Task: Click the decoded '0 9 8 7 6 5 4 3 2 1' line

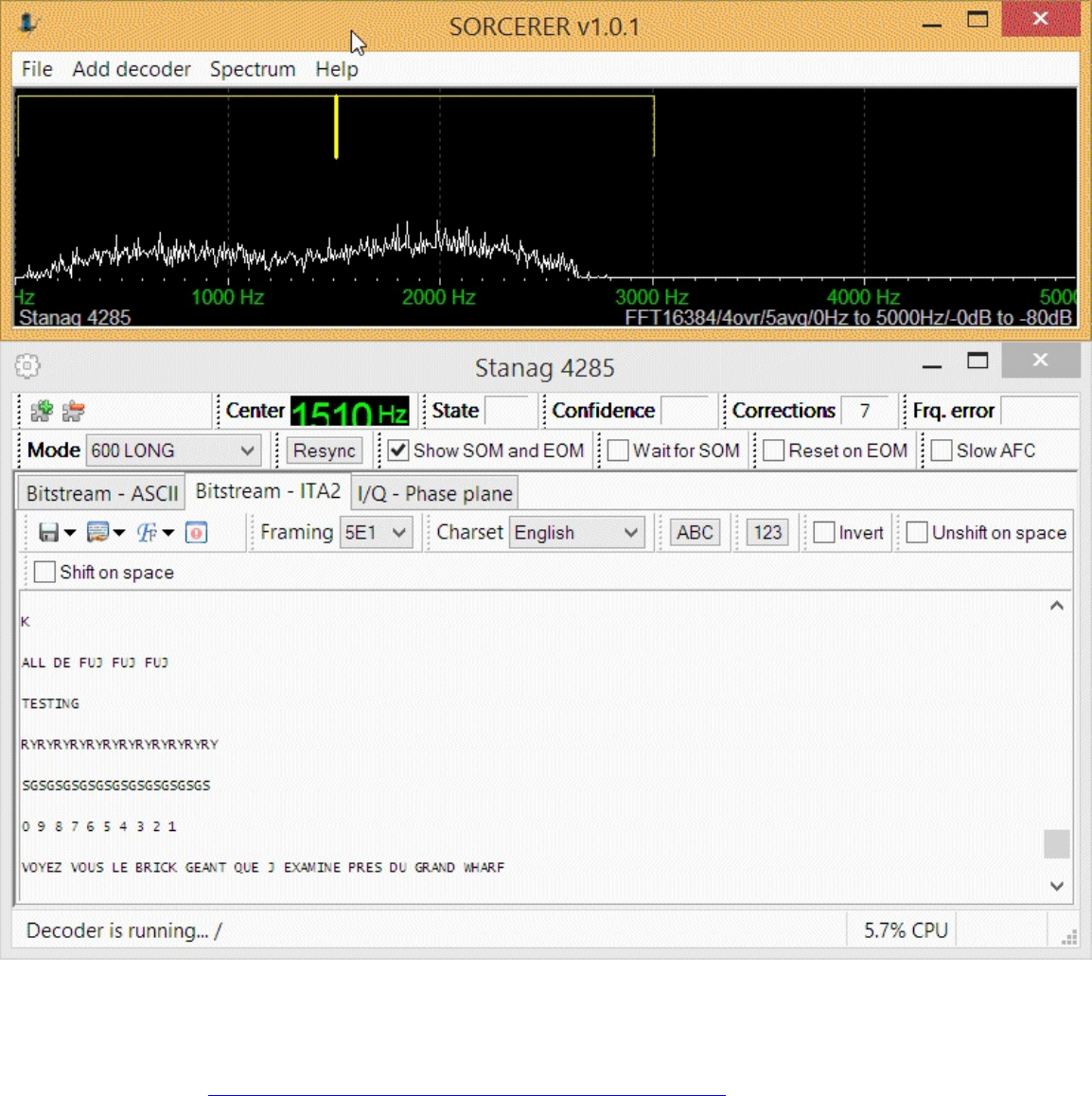Action: pyautogui.click(x=98, y=827)
